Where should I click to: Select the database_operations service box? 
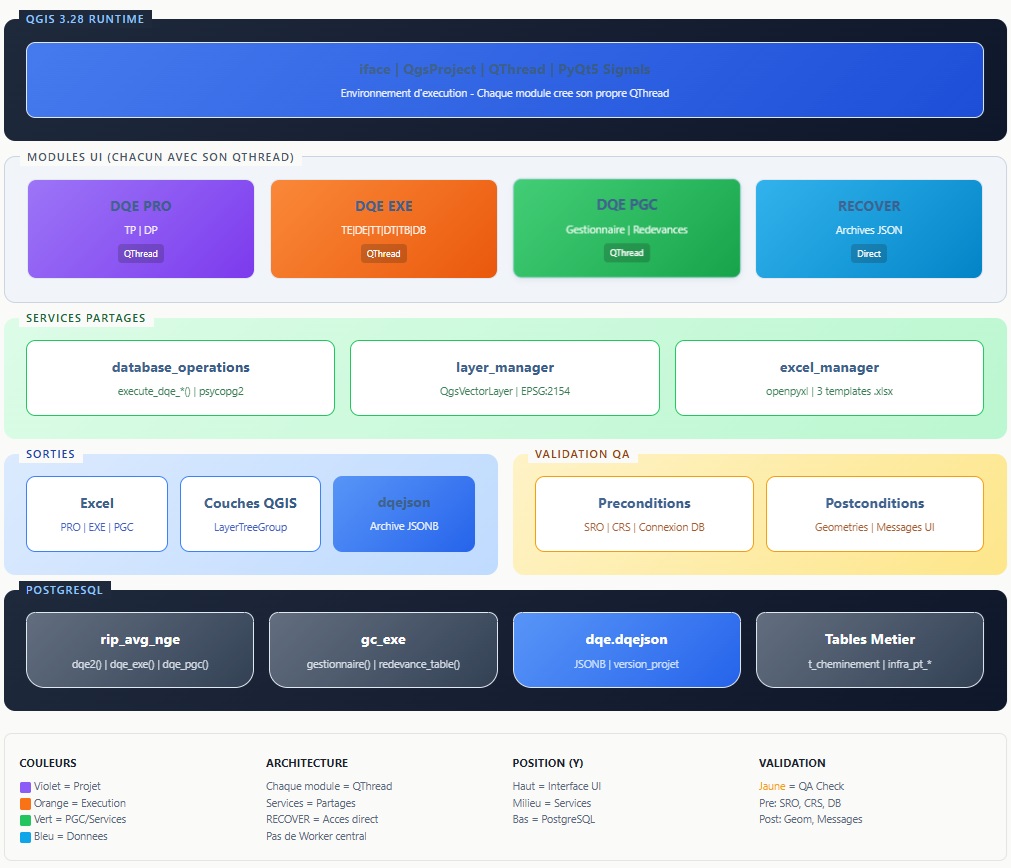tap(180, 377)
